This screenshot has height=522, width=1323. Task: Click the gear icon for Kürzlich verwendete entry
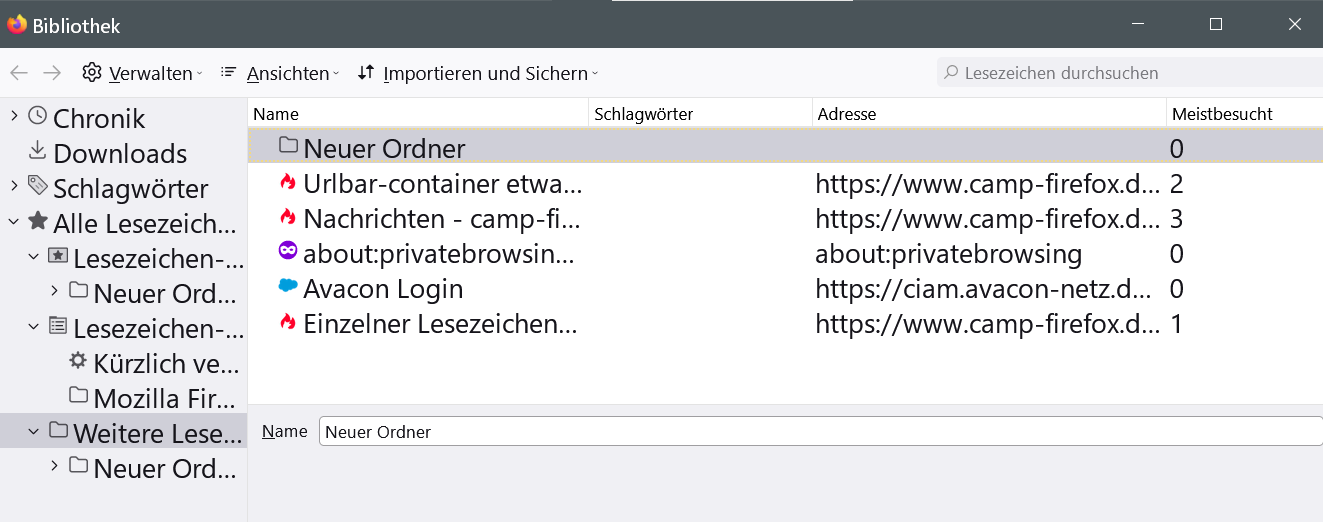(x=78, y=361)
